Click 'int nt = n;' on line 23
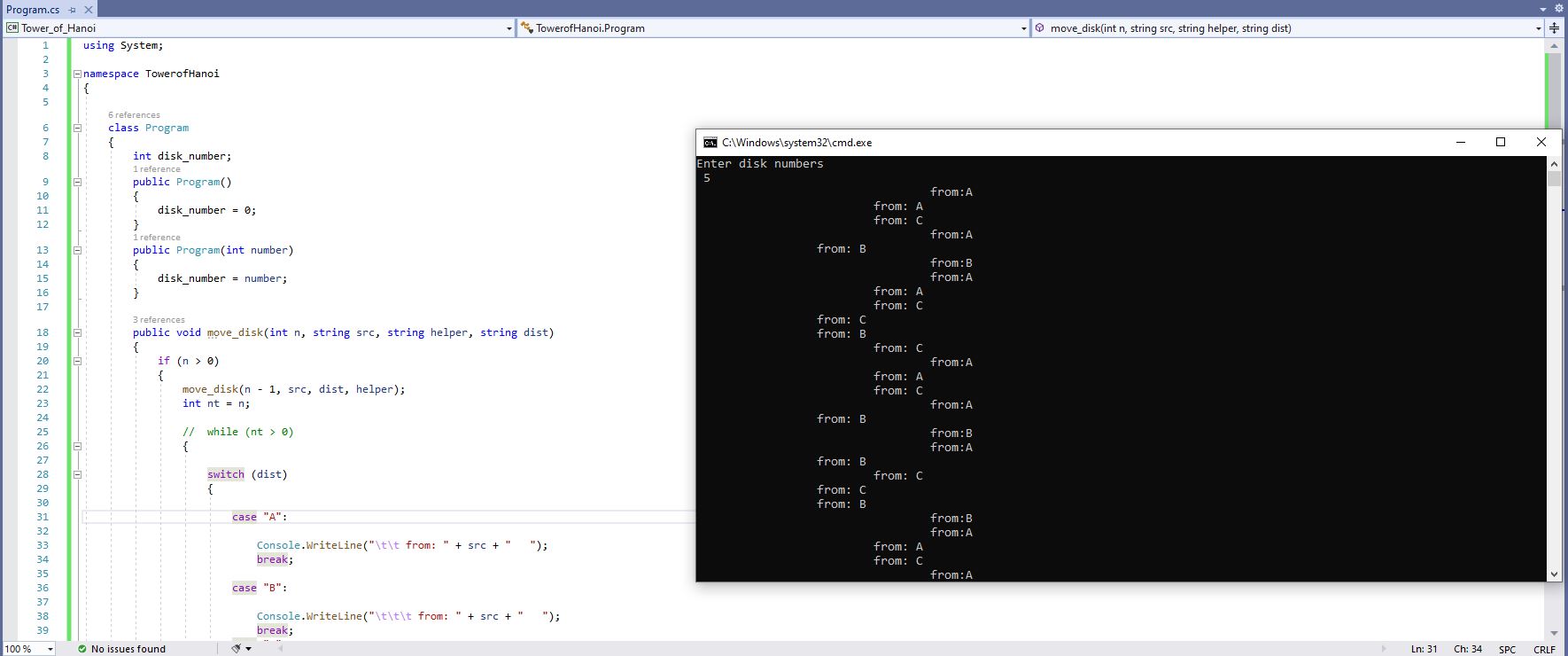Viewport: 1568px width, 656px height. coord(216,403)
